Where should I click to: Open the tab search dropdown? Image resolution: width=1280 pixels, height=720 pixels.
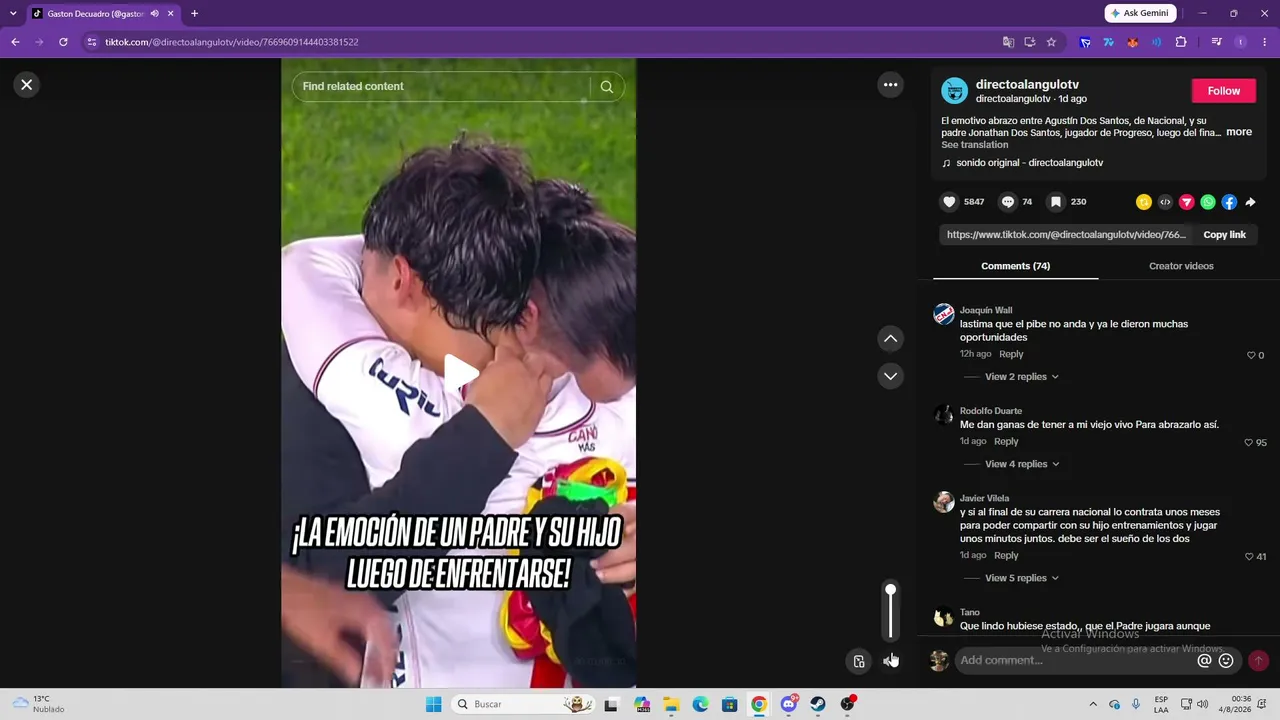pyautogui.click(x=13, y=13)
